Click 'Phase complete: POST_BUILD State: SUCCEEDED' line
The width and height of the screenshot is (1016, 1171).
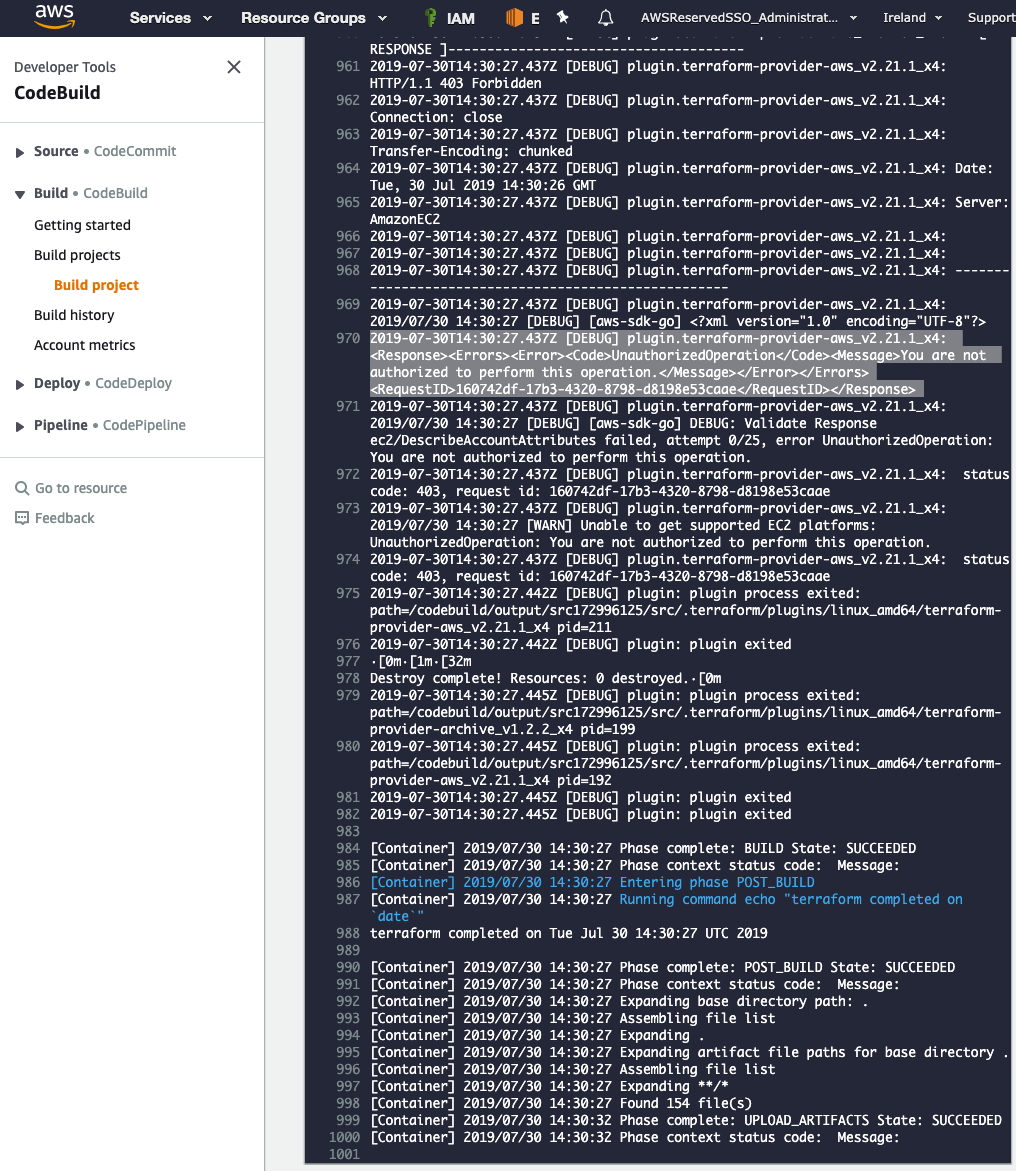[x=663, y=967]
